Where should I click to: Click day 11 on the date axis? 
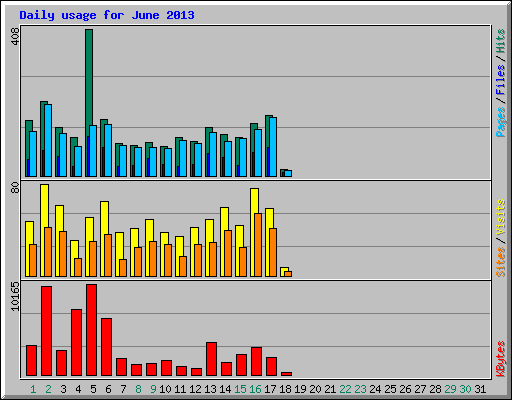click(180, 389)
